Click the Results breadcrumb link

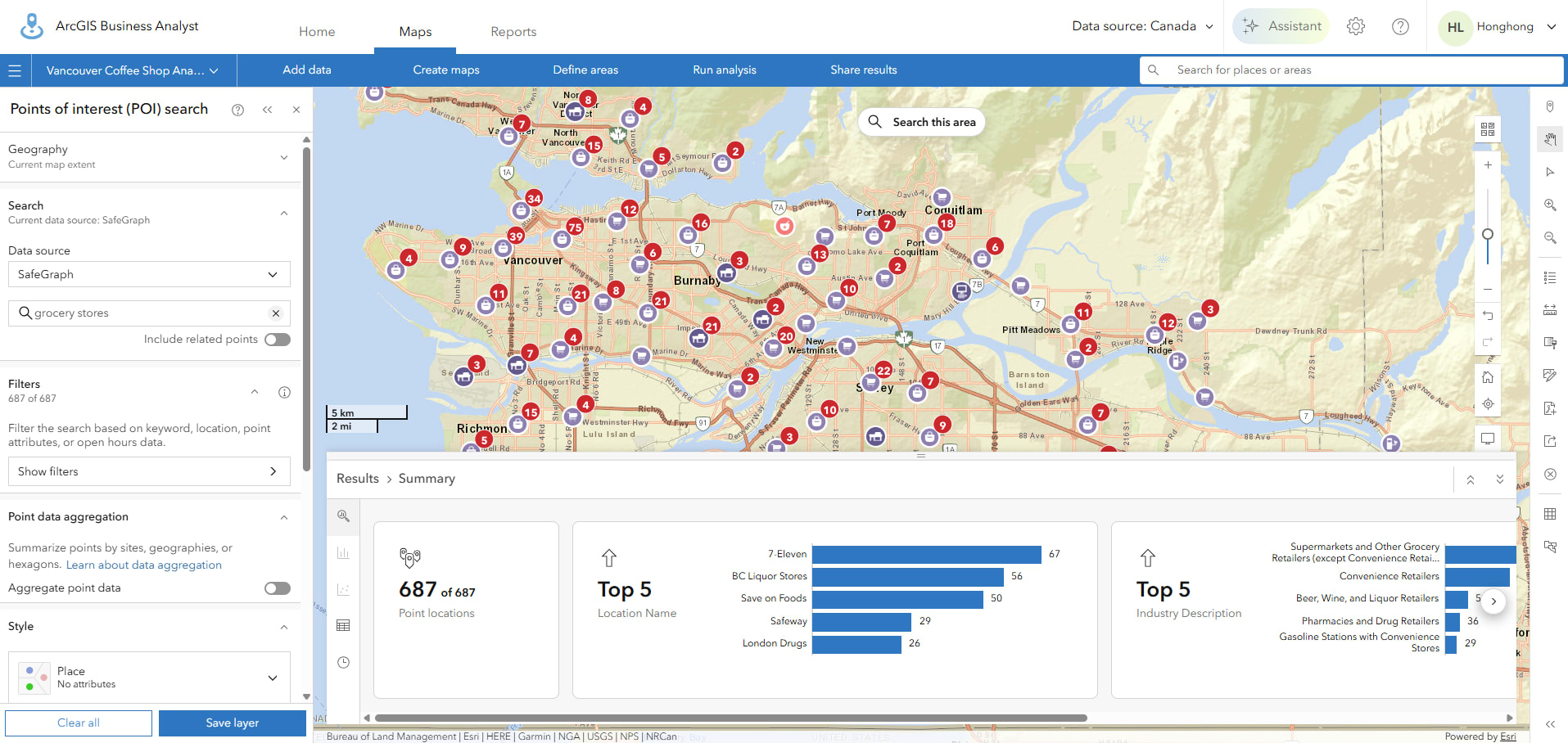coord(358,479)
